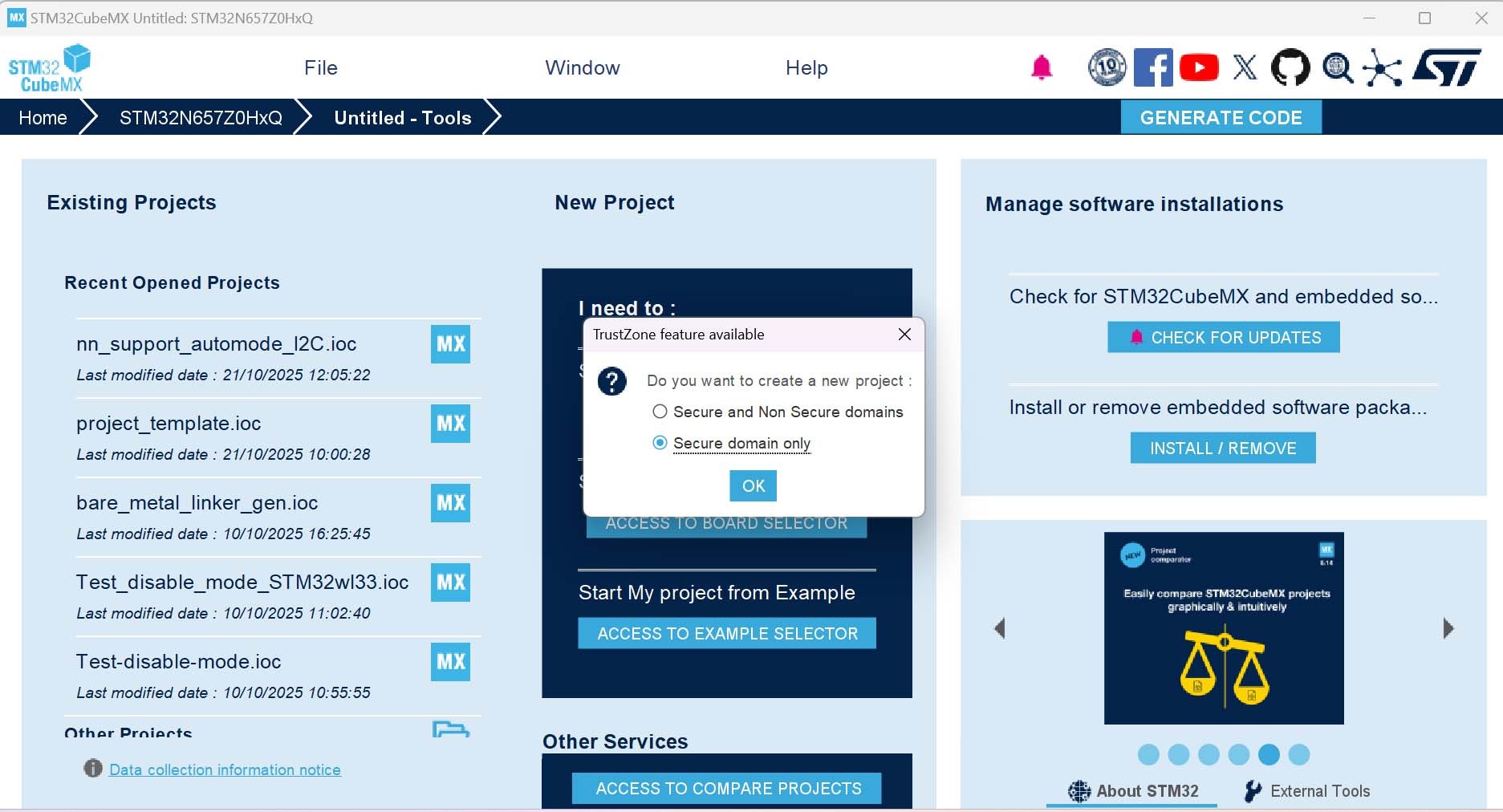1503x812 pixels.
Task: Select fourth carousel pagination dot
Action: tap(1239, 754)
